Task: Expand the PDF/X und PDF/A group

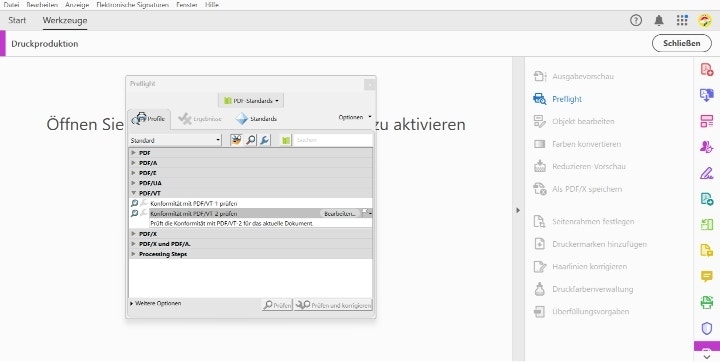Action: coord(134,244)
